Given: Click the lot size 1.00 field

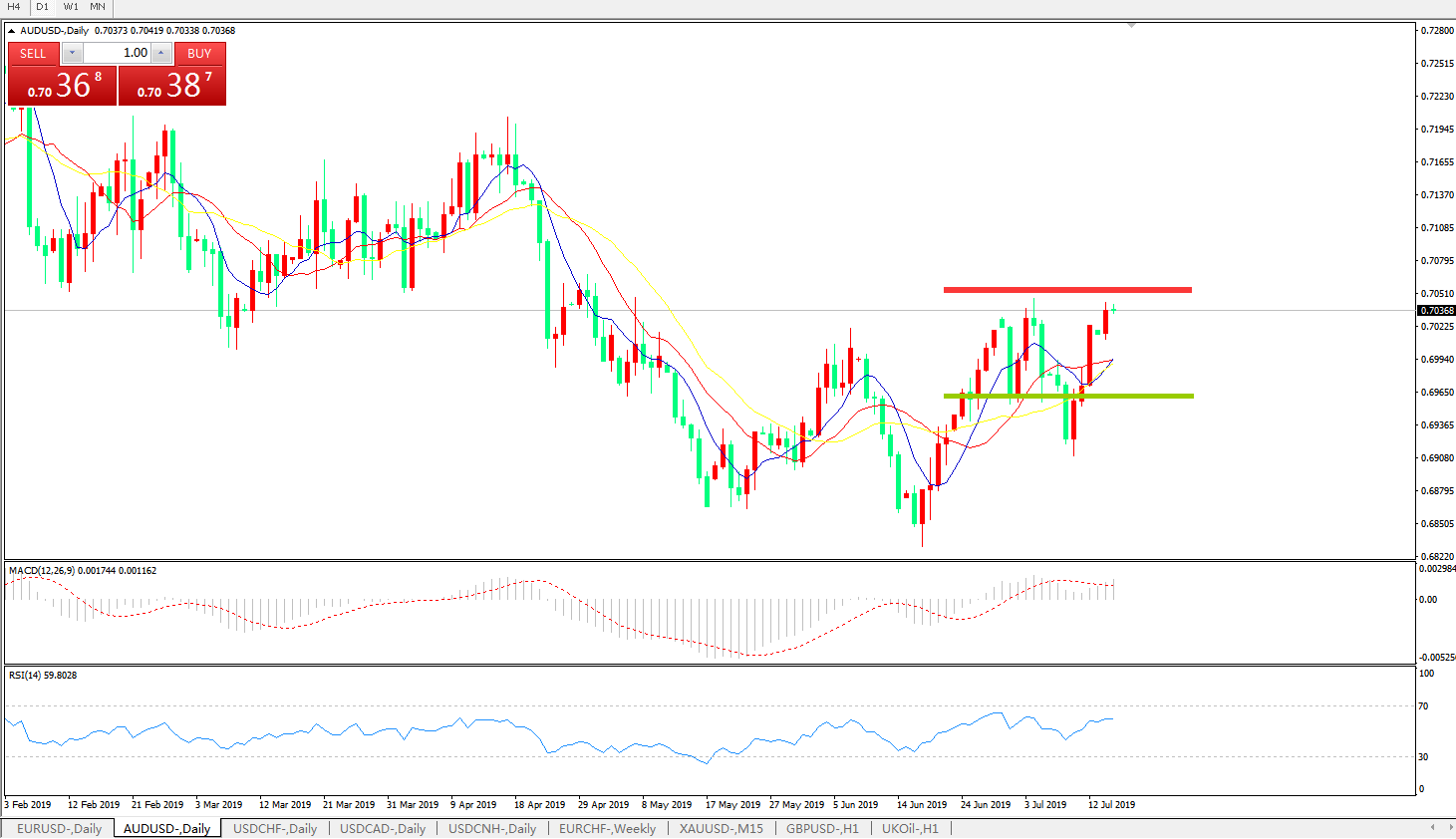Looking at the screenshot, I should 118,53.
